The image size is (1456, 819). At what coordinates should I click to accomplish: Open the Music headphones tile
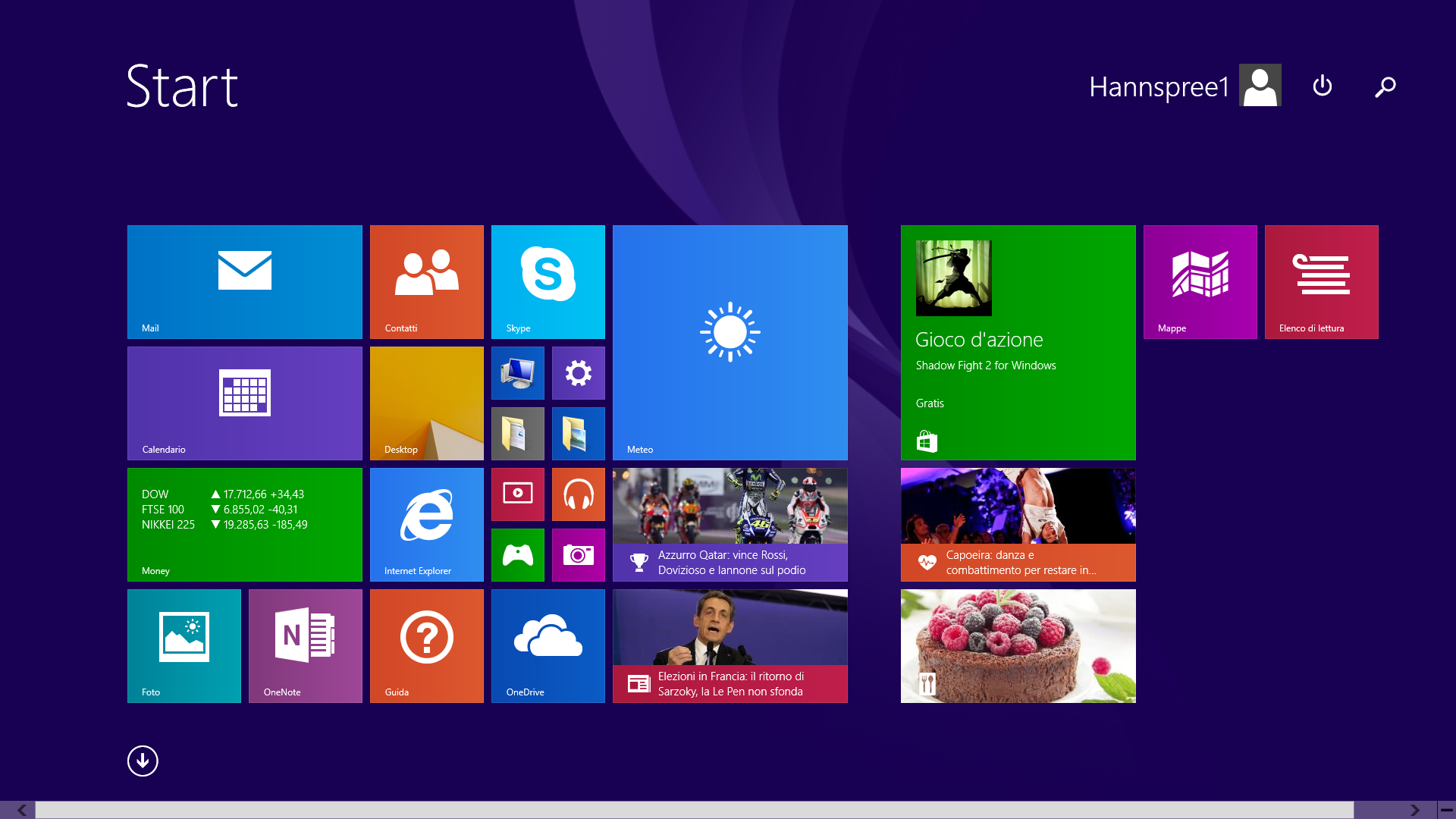(578, 494)
